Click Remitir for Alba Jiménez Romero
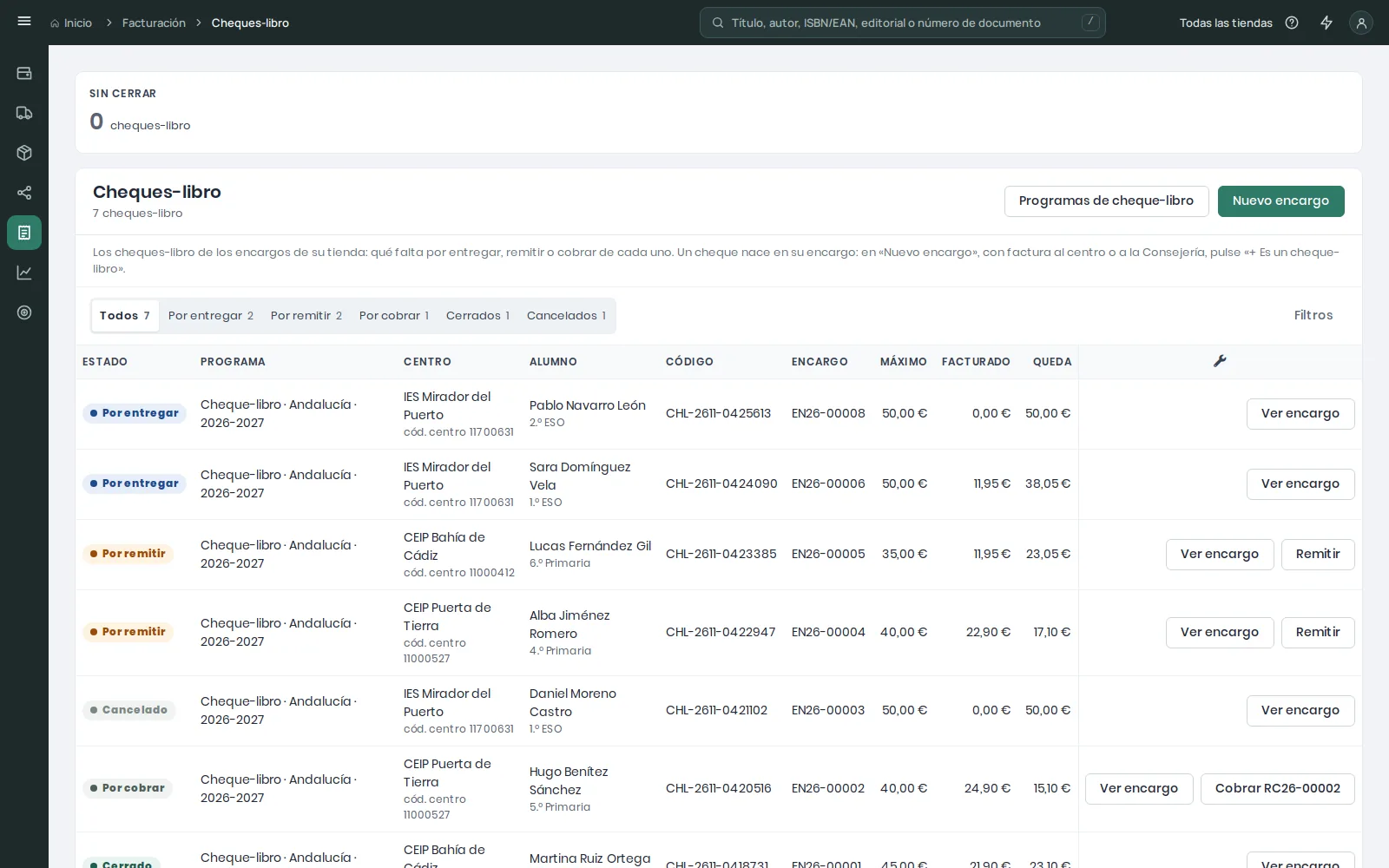This screenshot has height=868, width=1389. pyautogui.click(x=1318, y=633)
